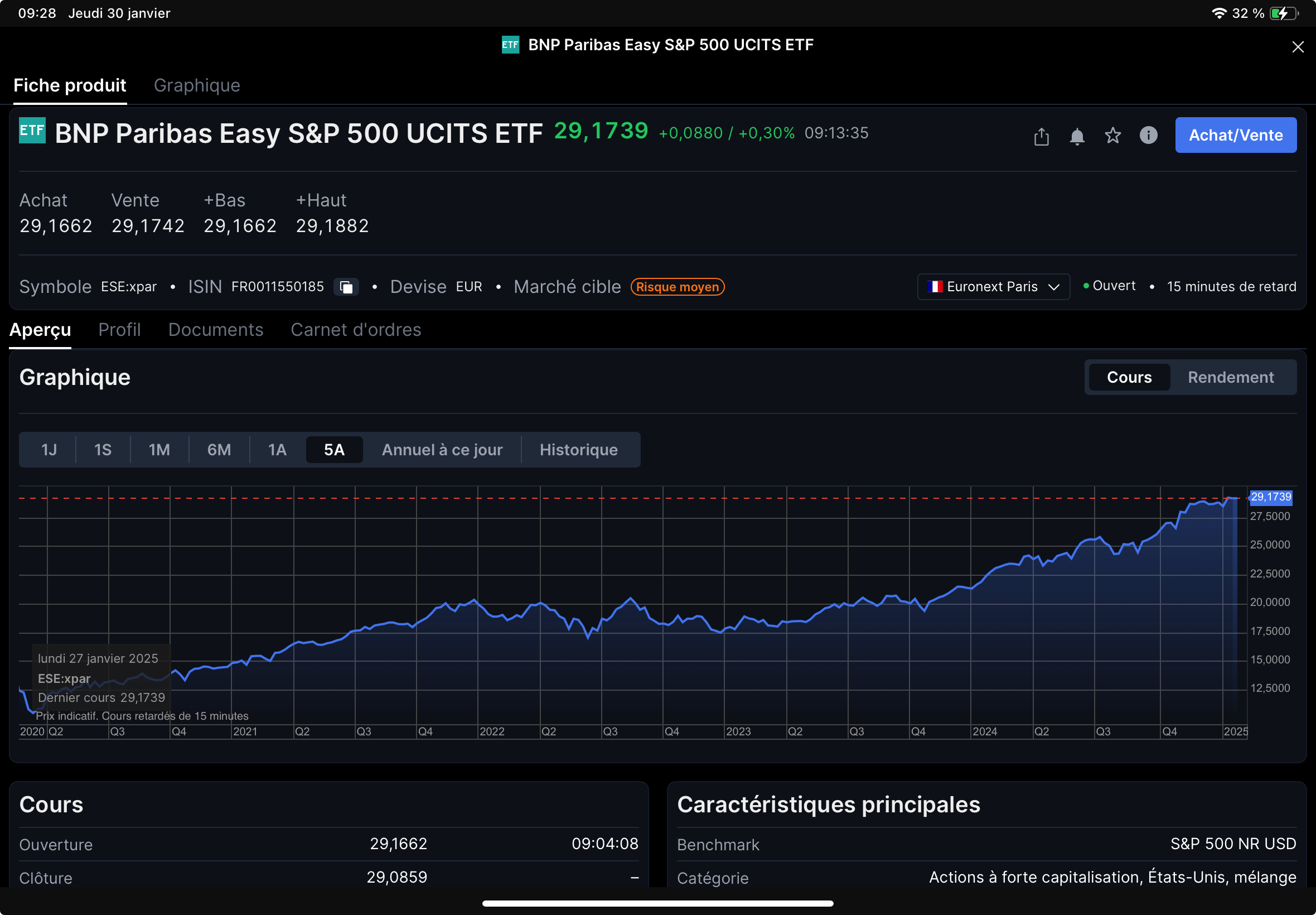This screenshot has height=915, width=1316.
Task: Click the Catégorie Actions à forte capitalisation value
Action: pos(1112,877)
